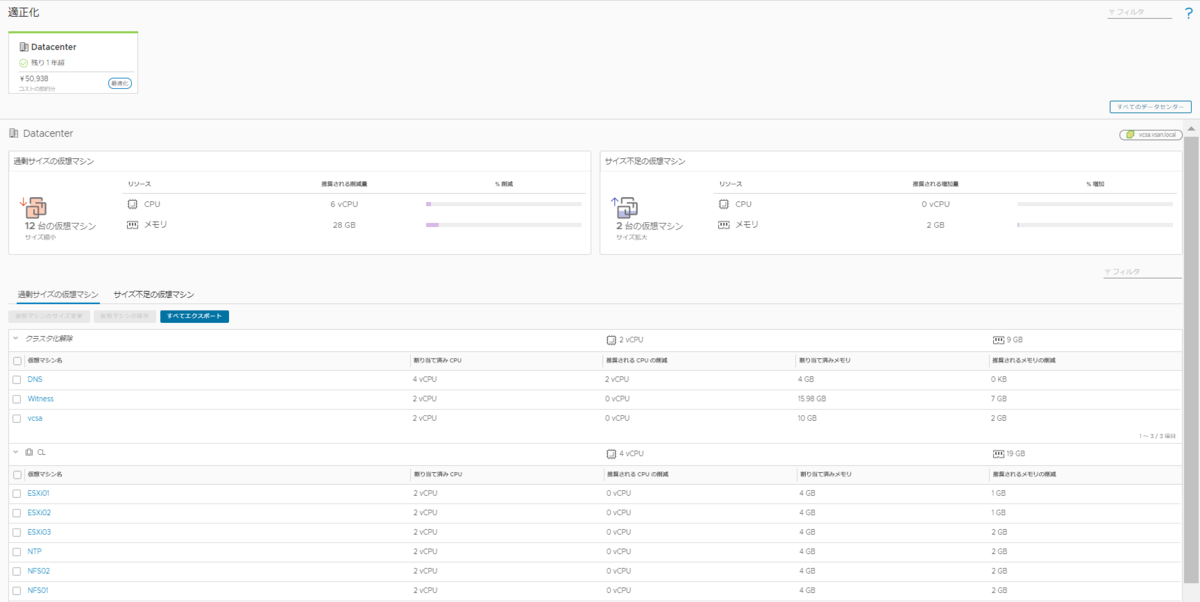This screenshot has height=602, width=1200.
Task: Click 最適化 badge on Datacenter card
Action: click(120, 83)
